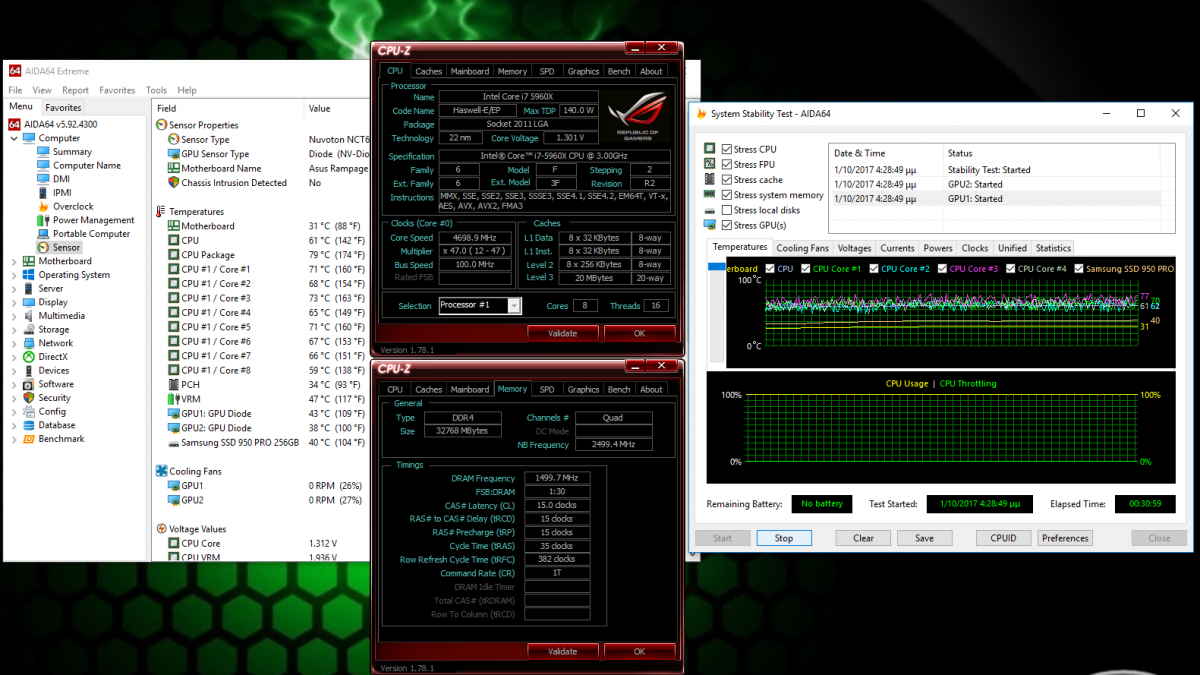Open Mainboard tab in CPU-Z processor window
This screenshot has width=1200, height=675.
(470, 71)
